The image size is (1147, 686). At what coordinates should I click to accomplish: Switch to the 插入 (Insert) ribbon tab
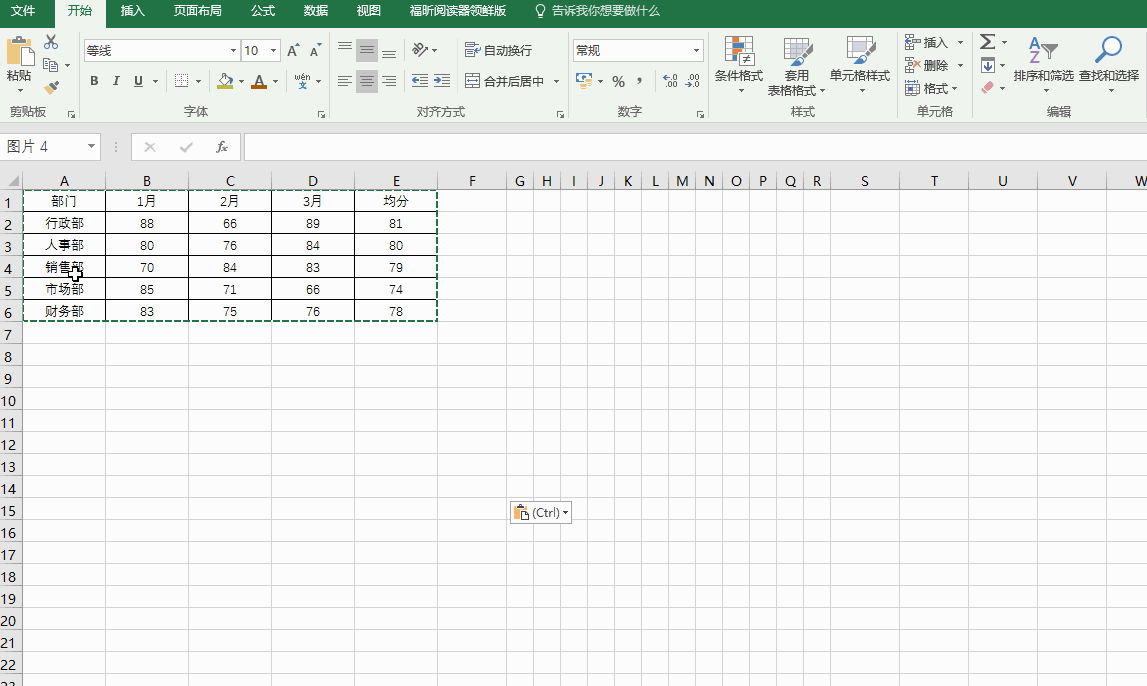132,11
